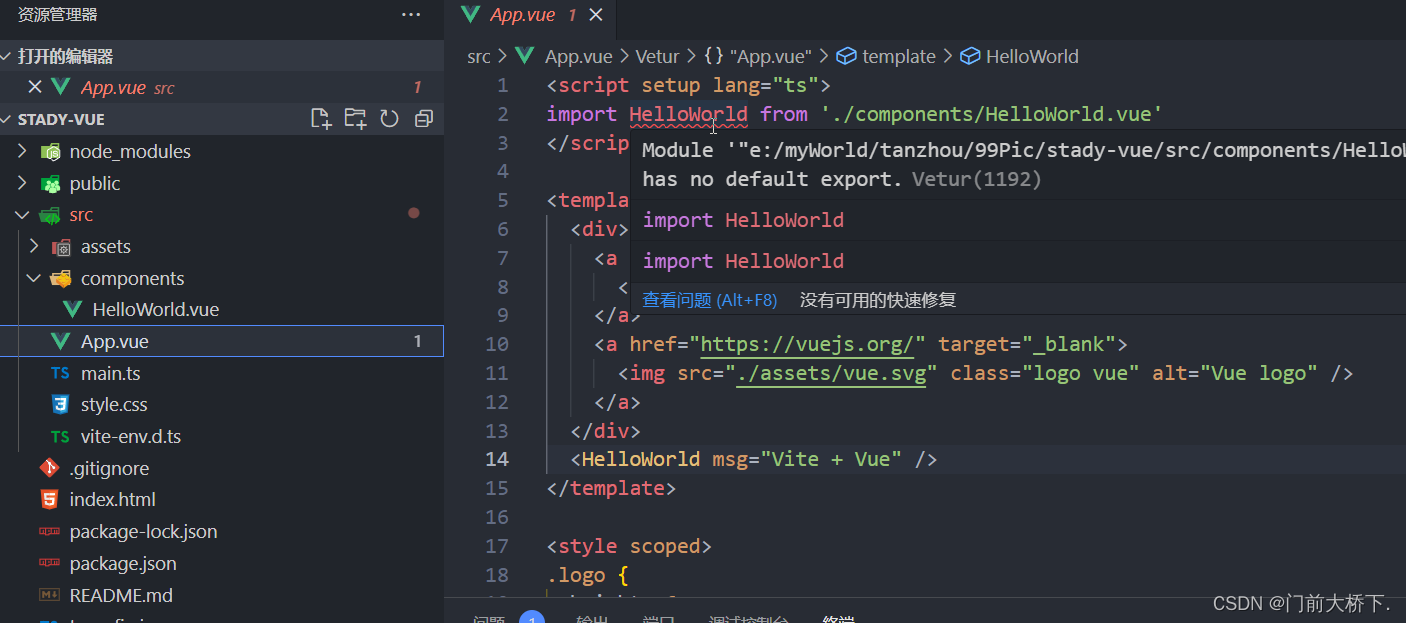Expand the node_modules folder
Image resolution: width=1406 pixels, height=623 pixels.
coord(22,152)
